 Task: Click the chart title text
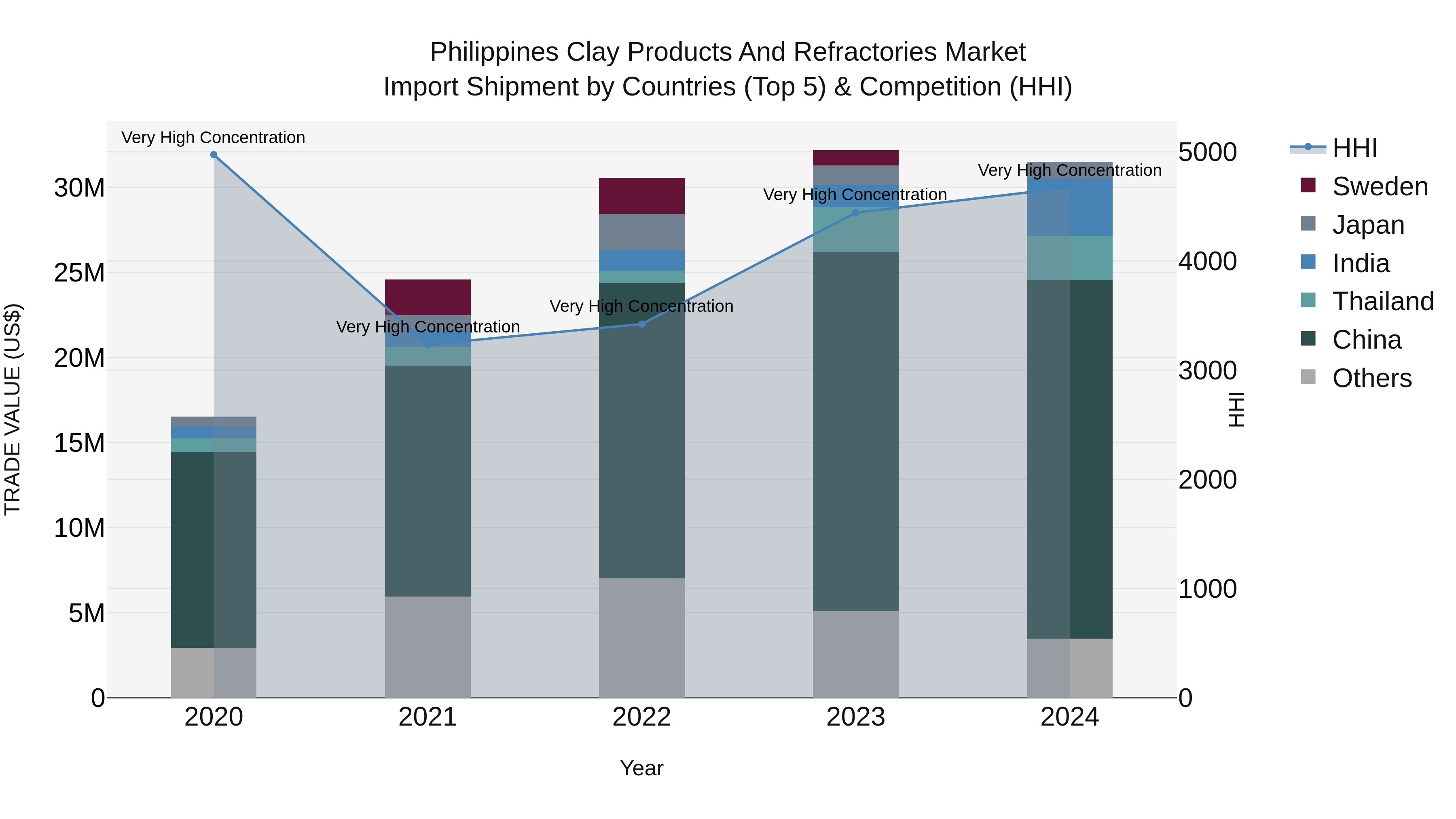[728, 69]
